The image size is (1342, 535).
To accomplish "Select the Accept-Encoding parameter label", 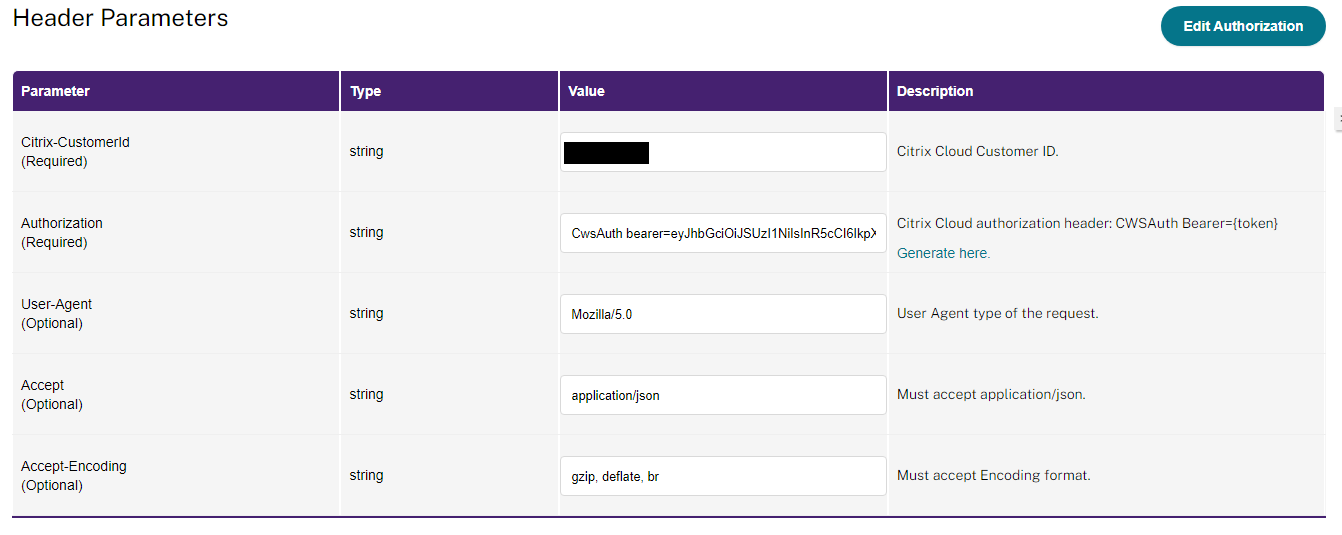I will coord(74,466).
